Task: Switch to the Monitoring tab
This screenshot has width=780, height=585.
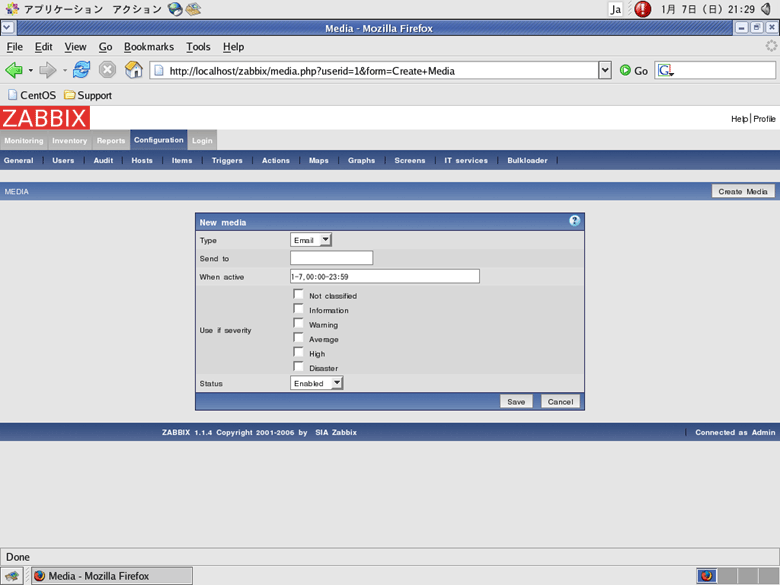Action: click(x=23, y=141)
